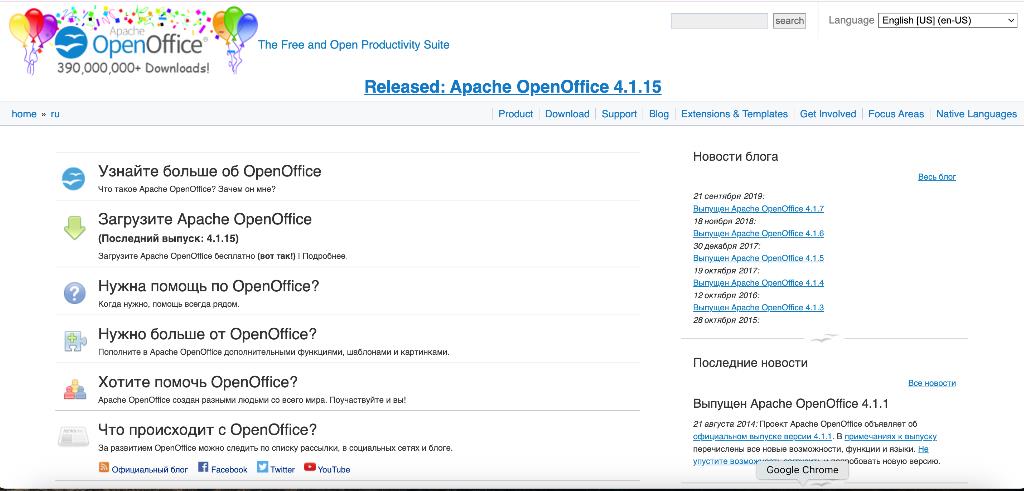Click the ru breadcrumb link
Viewport: 1024px width, 491px height.
tap(55, 114)
